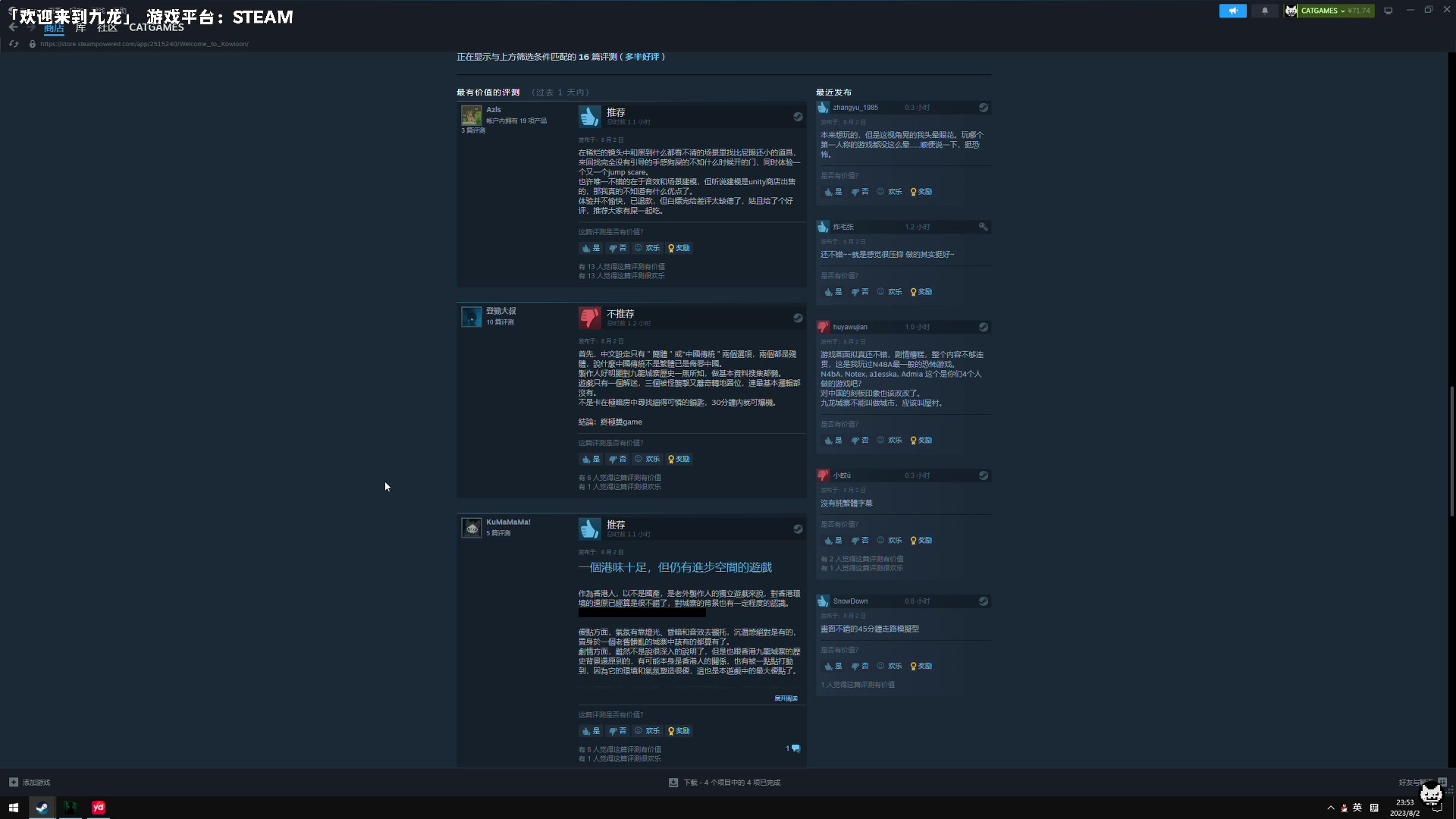Viewport: 1456px width, 819px height.
Task: Open the notifications bell
Action: (1265, 11)
